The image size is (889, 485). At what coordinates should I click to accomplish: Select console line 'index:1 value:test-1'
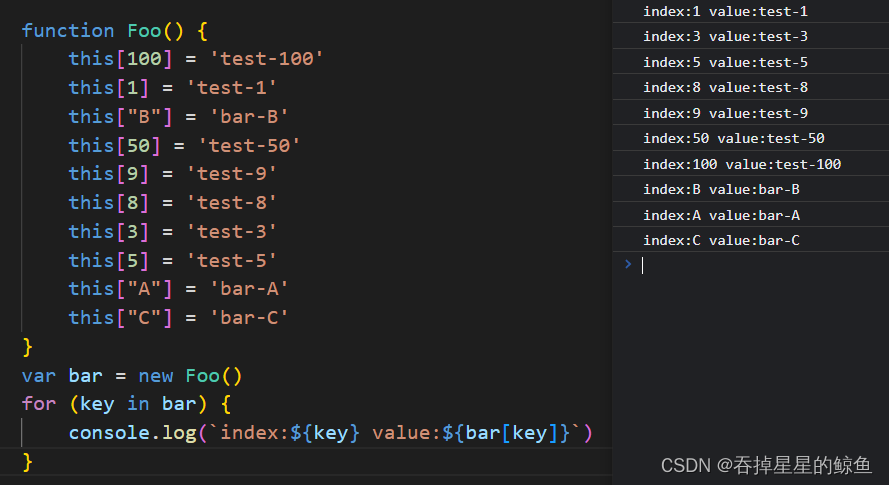coord(725,11)
